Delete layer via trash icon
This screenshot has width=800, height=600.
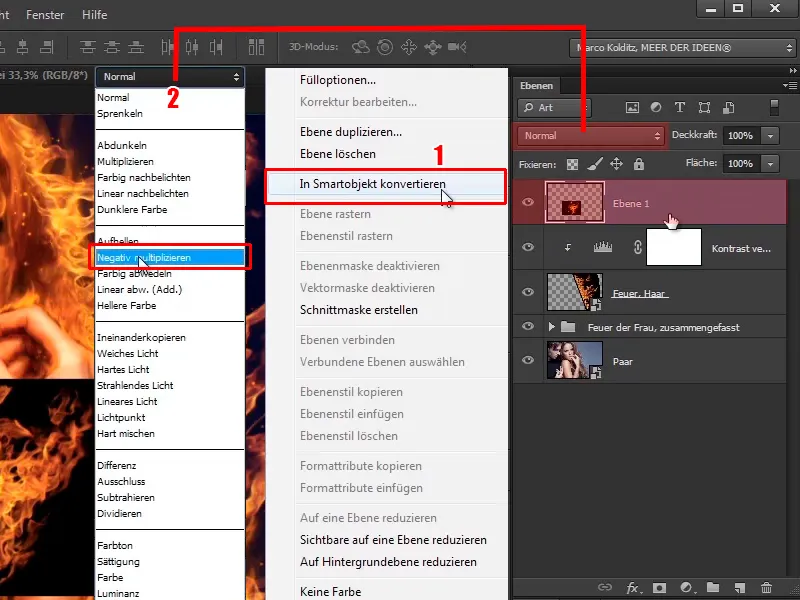[x=766, y=588]
